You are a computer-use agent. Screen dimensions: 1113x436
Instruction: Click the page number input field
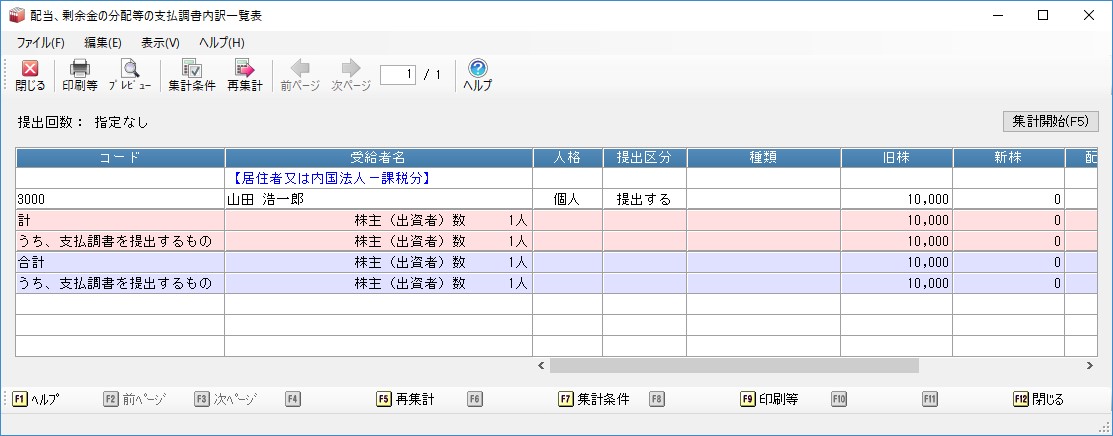point(397,75)
